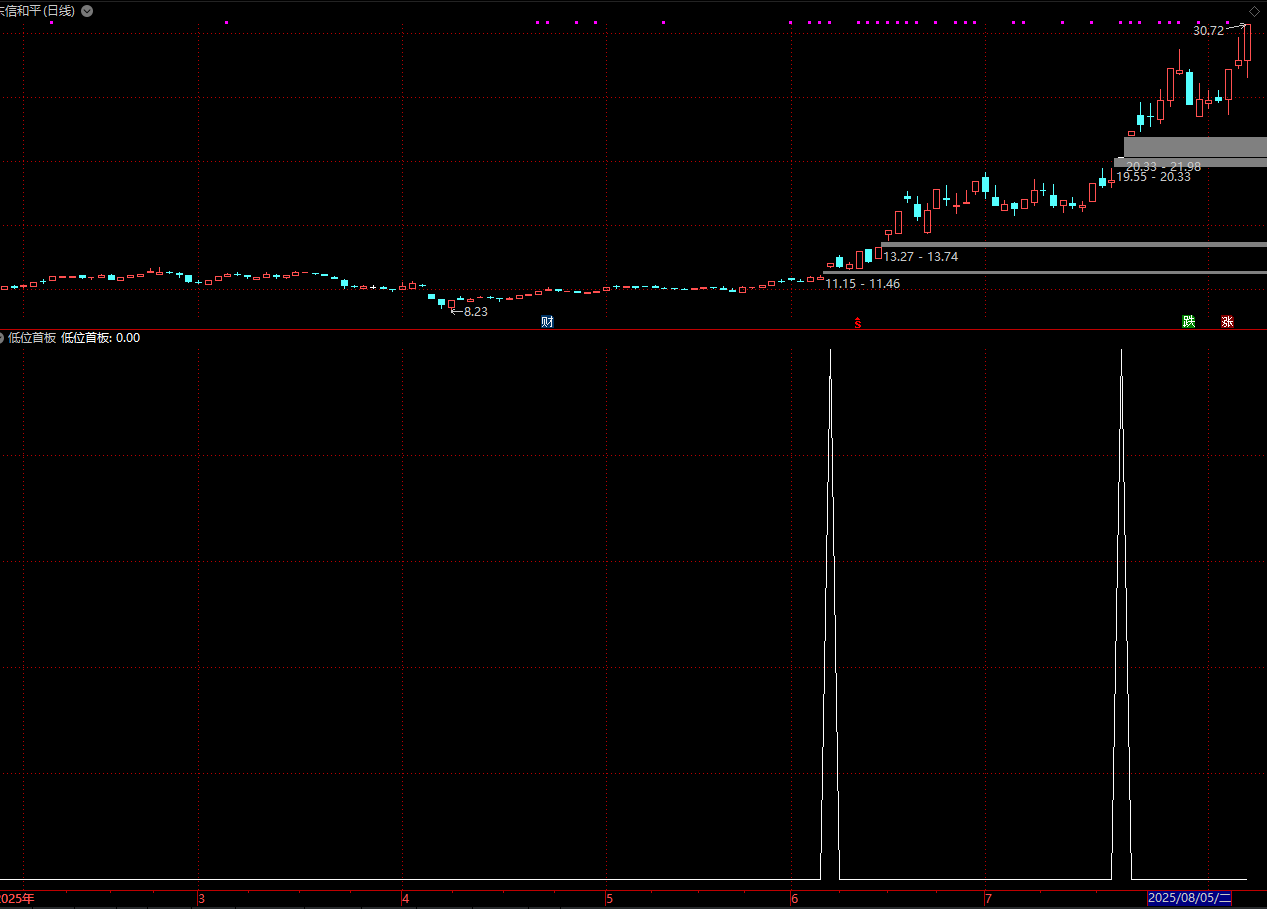Screen dimensions: 1267x909
Task: Click the diamond icon at top-right corner
Action: point(1254,10)
